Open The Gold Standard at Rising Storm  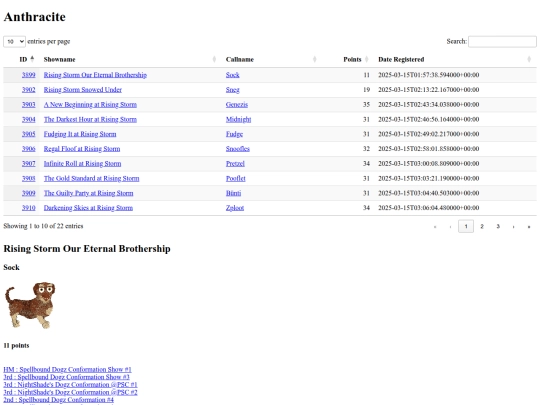tap(91, 178)
